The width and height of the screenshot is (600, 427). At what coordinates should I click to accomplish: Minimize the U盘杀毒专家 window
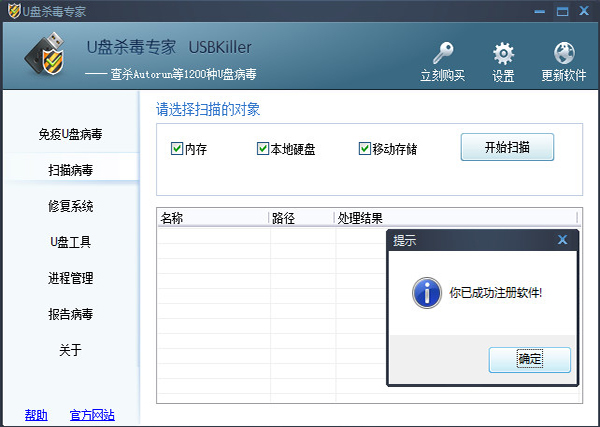[x=540, y=11]
